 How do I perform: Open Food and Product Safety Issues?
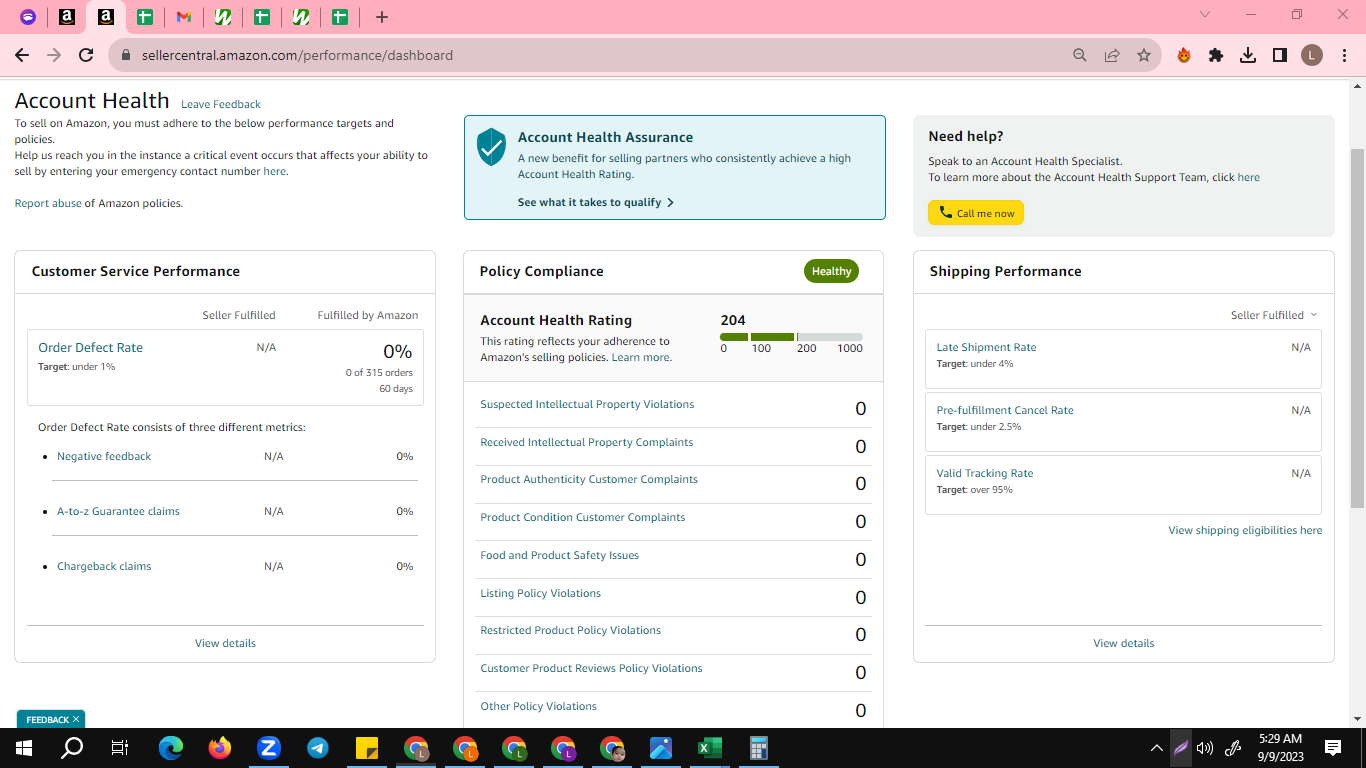(x=559, y=555)
